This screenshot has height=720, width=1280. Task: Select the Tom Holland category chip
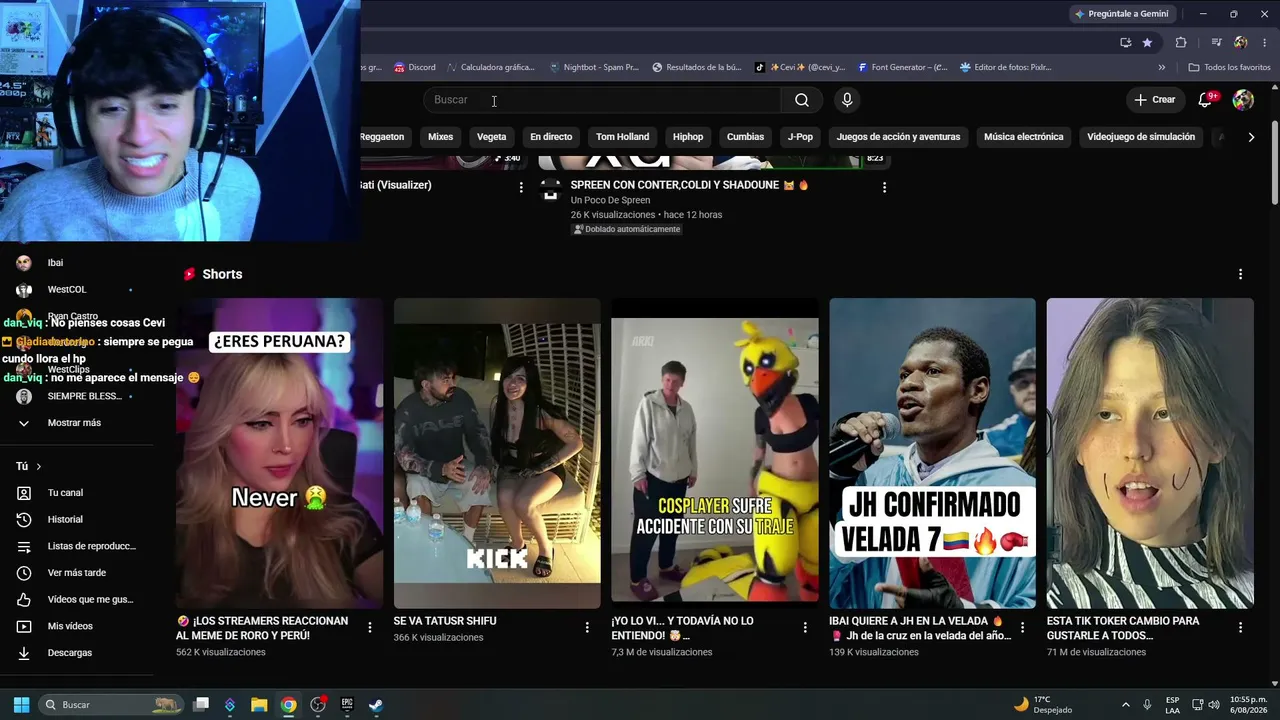(x=622, y=137)
